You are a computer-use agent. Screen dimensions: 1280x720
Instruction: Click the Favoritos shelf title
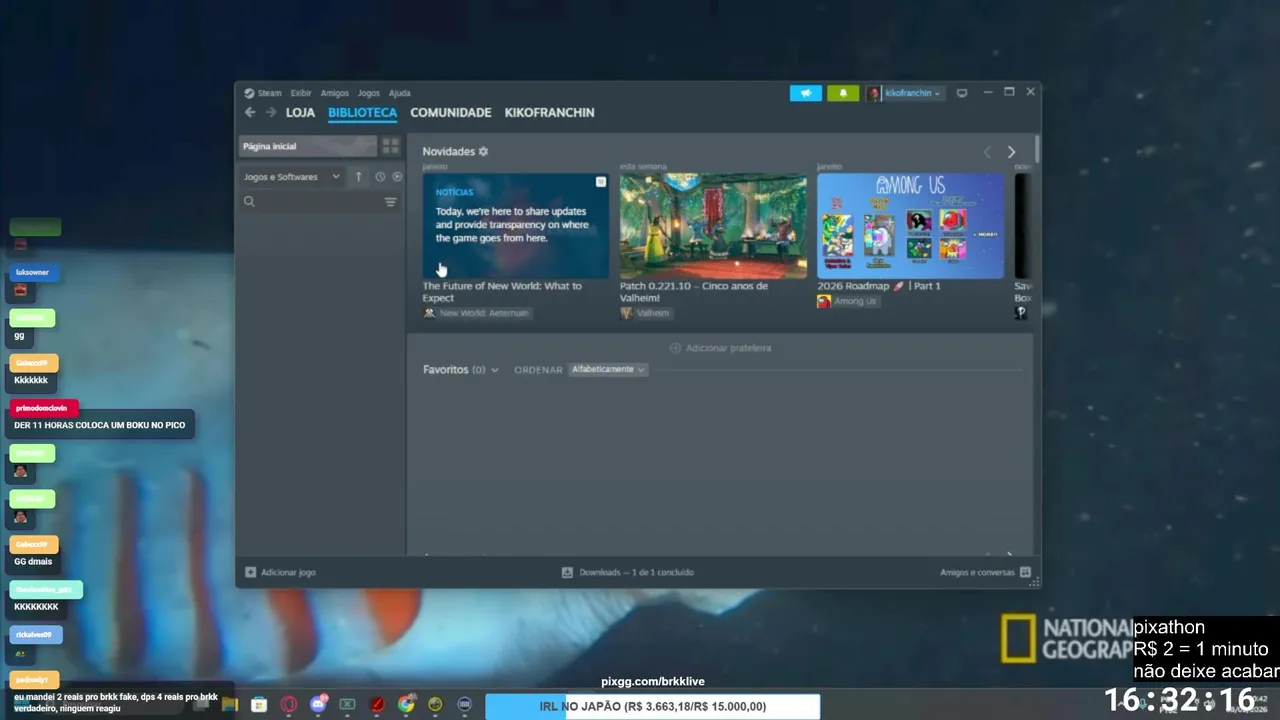[445, 370]
